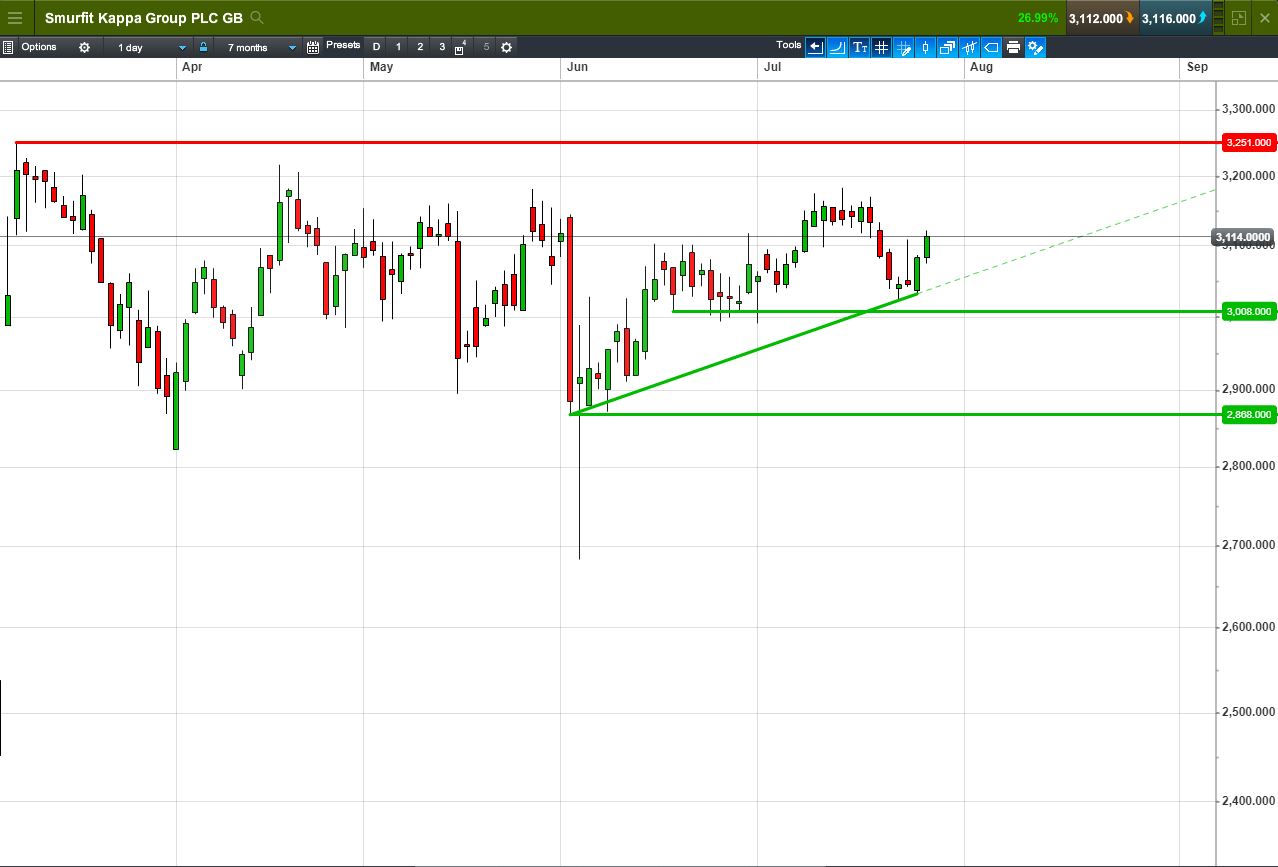The image size is (1278, 867).
Task: Select preset 1
Action: [398, 47]
